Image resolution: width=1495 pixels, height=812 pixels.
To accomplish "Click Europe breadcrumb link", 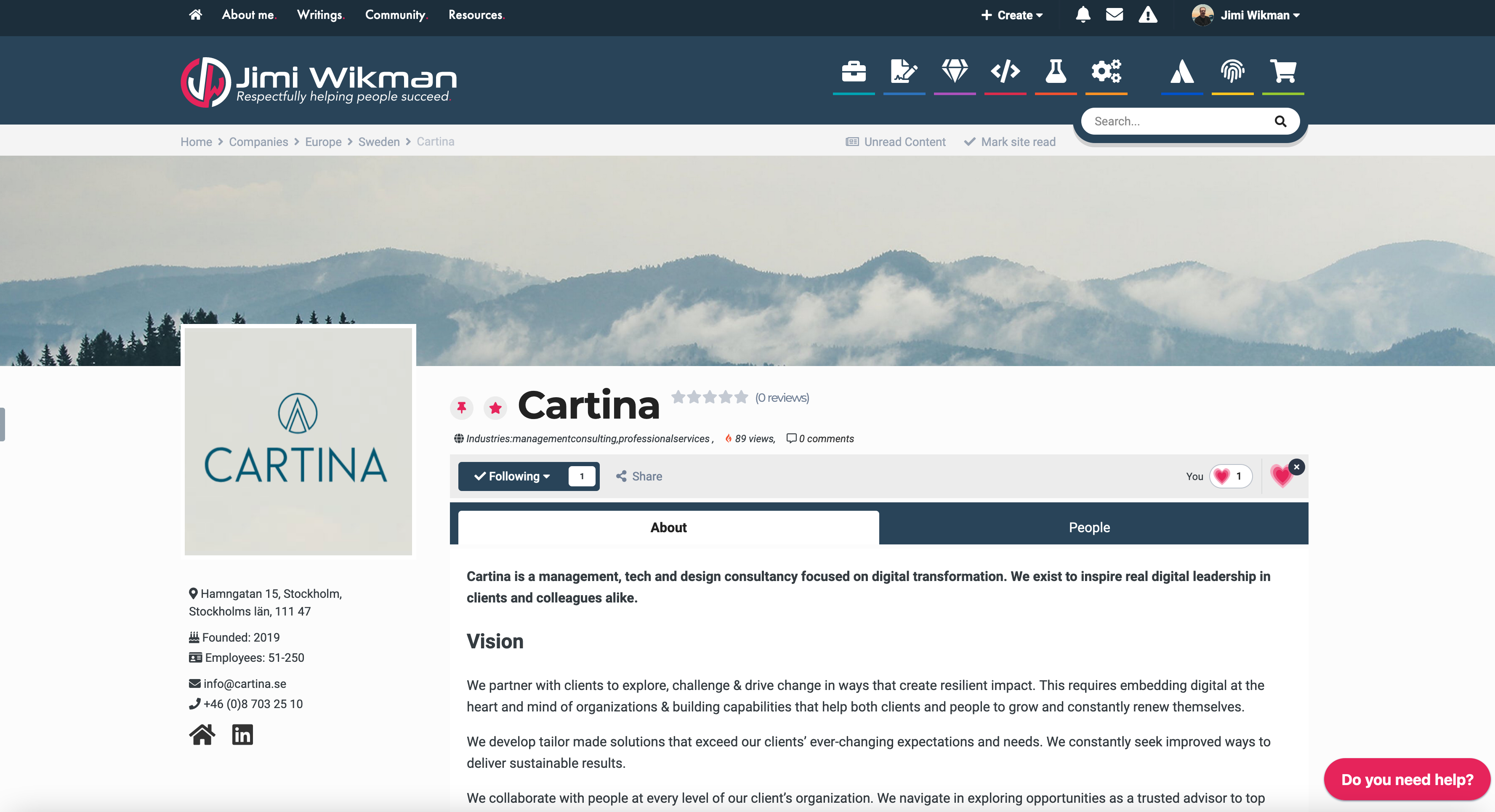I will pyautogui.click(x=323, y=141).
